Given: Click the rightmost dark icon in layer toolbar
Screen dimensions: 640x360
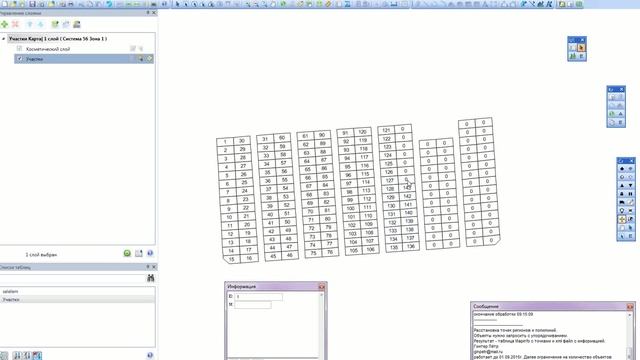Looking at the screenshot, I should click(77, 24).
